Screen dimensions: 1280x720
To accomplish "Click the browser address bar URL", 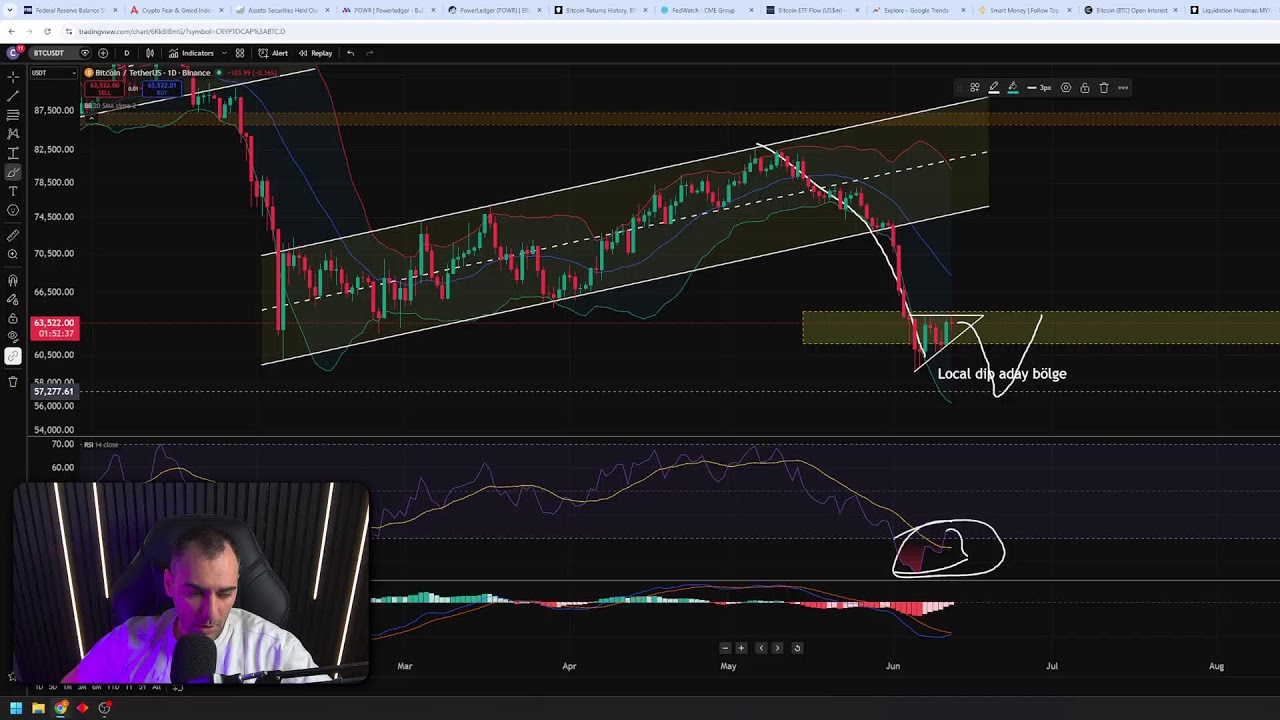I will (x=182, y=31).
